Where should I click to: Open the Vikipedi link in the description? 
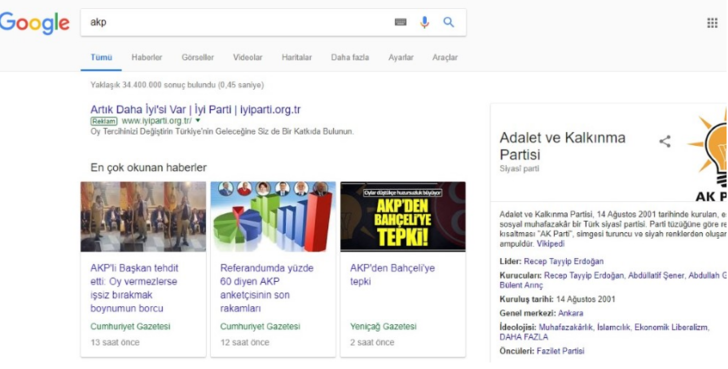(x=551, y=244)
